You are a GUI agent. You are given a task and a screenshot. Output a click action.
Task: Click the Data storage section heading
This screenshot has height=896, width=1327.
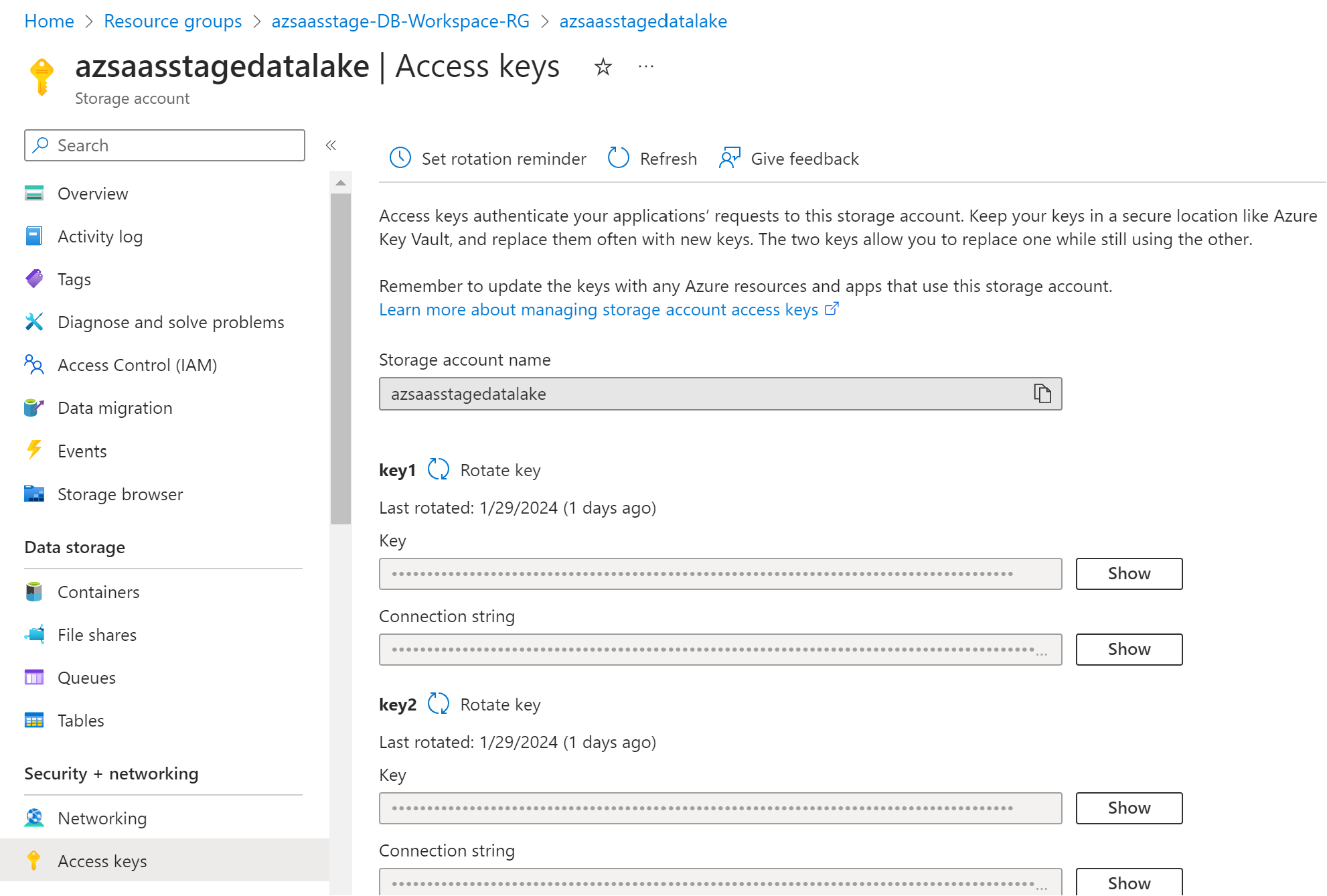pos(74,547)
